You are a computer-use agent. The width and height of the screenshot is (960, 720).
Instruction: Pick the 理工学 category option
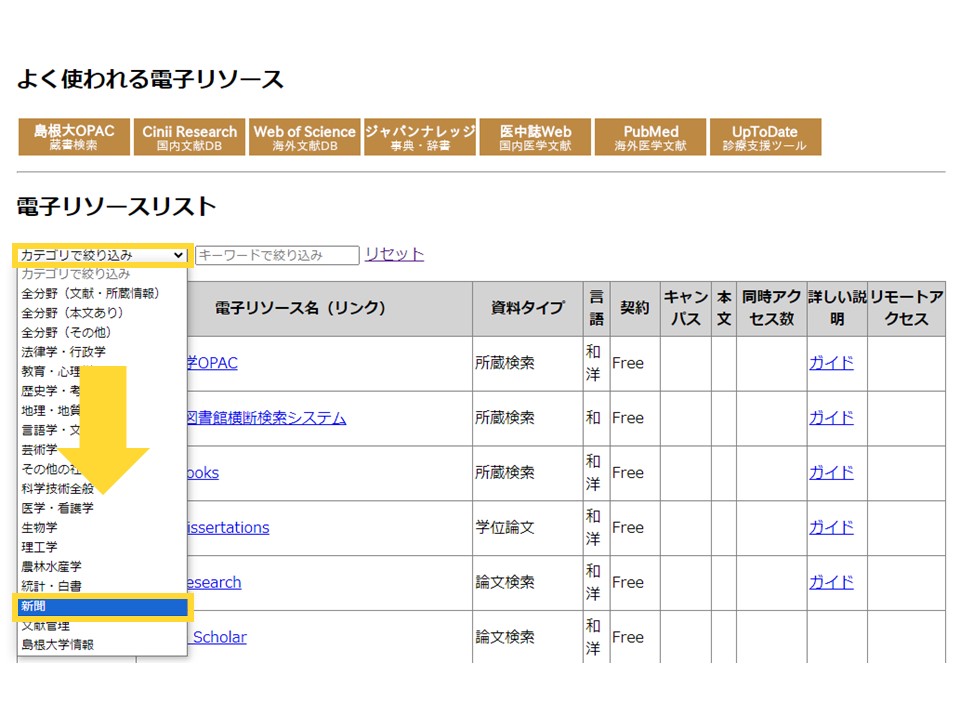pos(102,547)
